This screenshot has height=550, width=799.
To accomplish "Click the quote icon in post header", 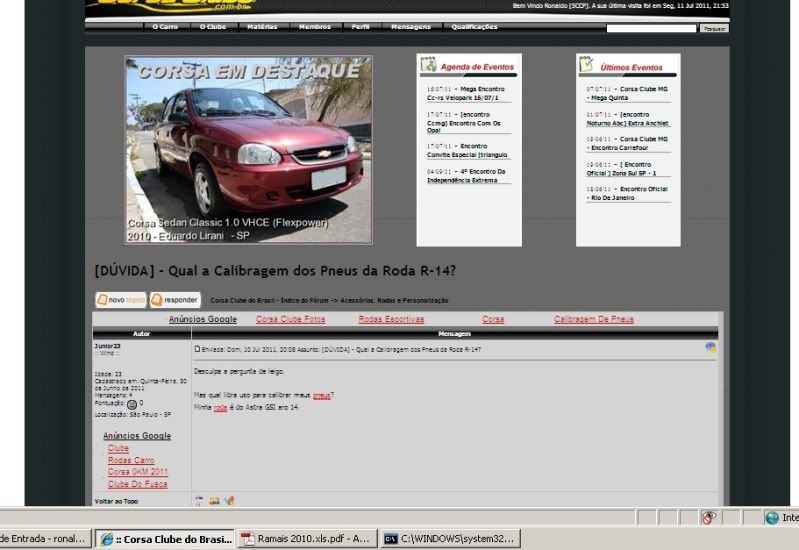I will coord(710,347).
